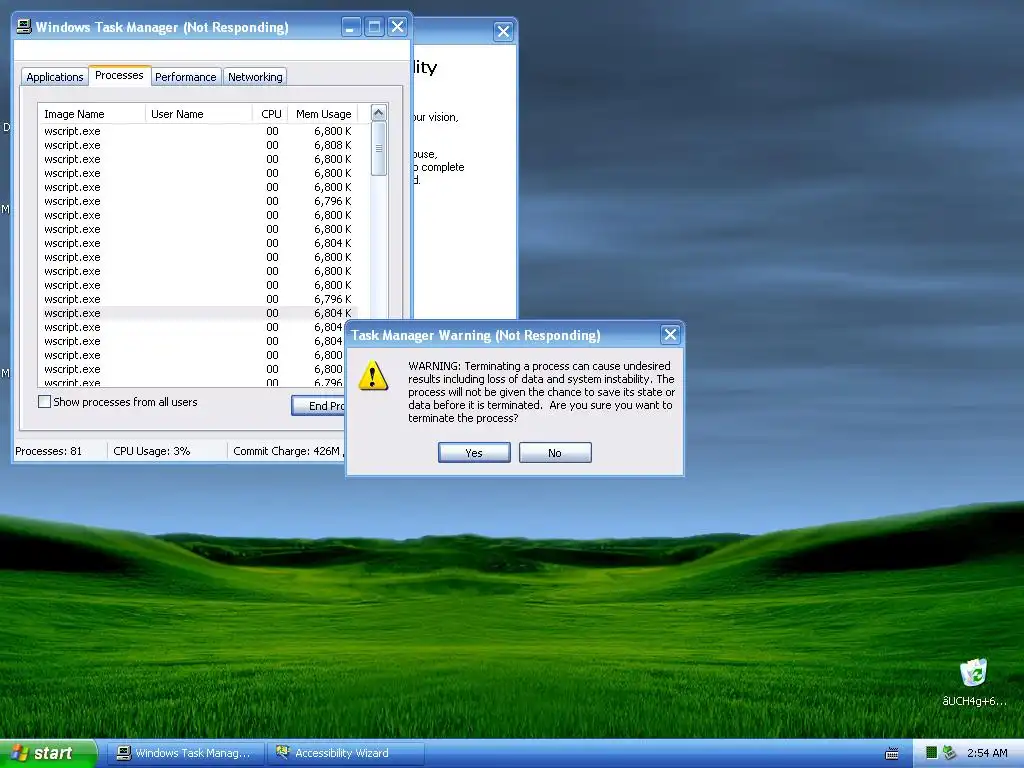Click the warning message text in dialog
The height and width of the screenshot is (768, 1024).
[x=541, y=392]
